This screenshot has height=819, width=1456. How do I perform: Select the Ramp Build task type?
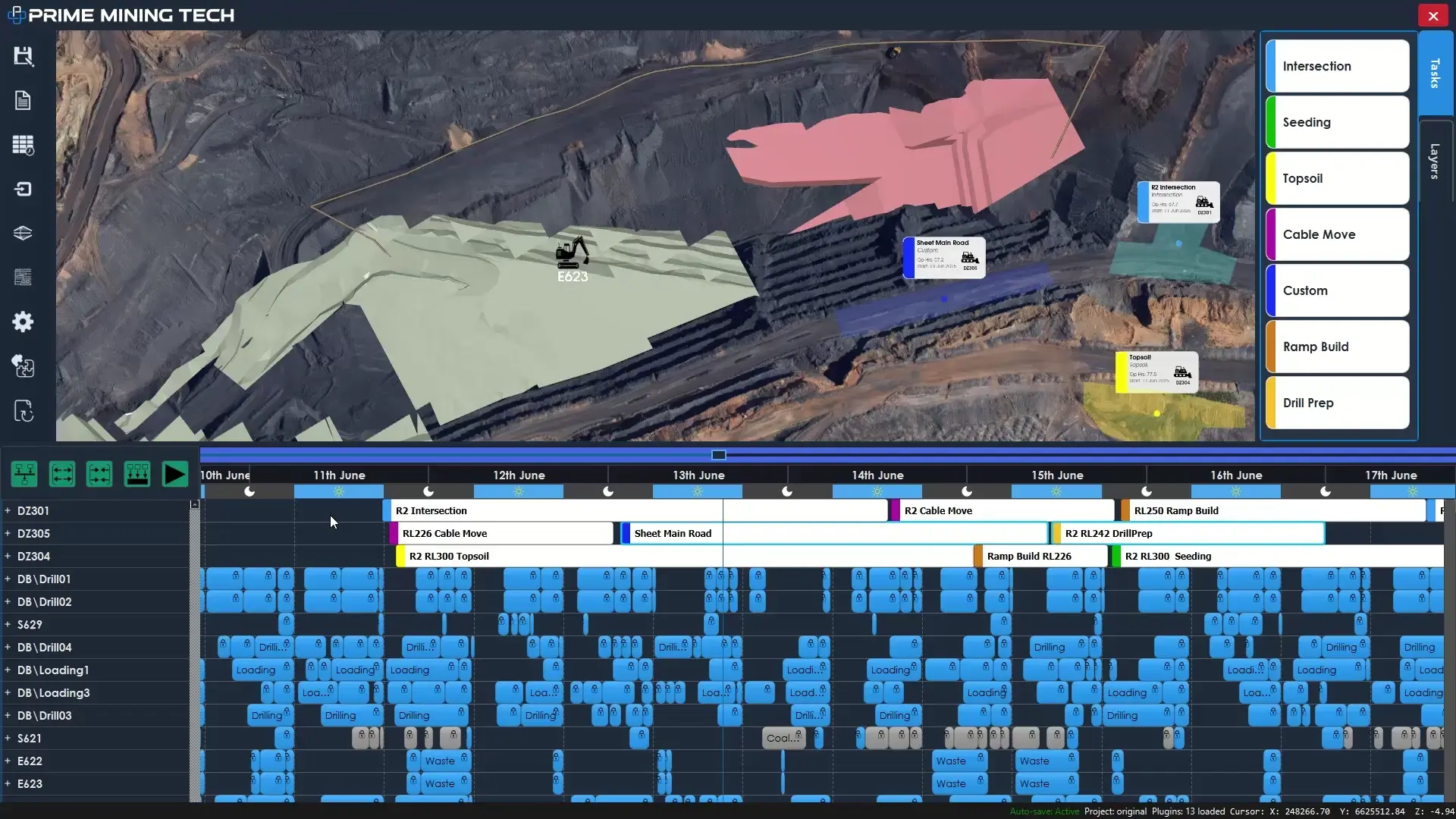1338,347
